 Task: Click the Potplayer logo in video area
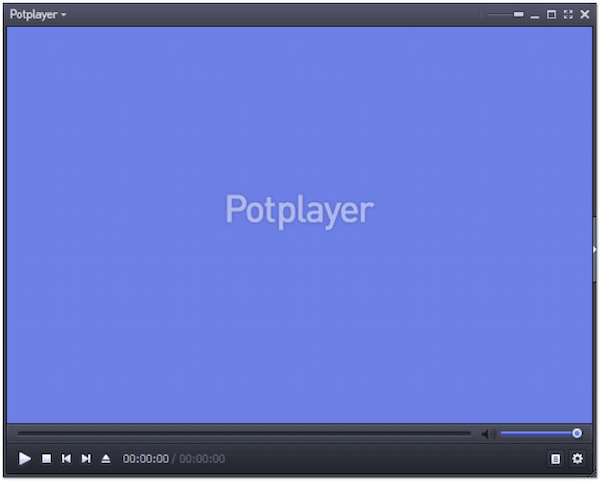(x=299, y=210)
